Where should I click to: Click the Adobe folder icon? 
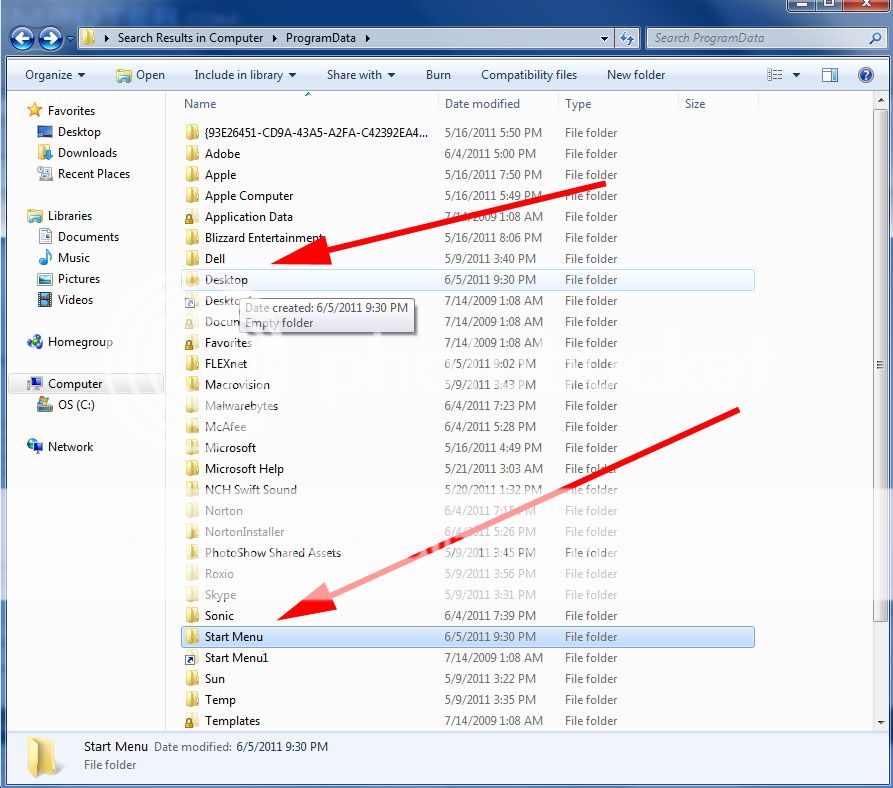192,154
